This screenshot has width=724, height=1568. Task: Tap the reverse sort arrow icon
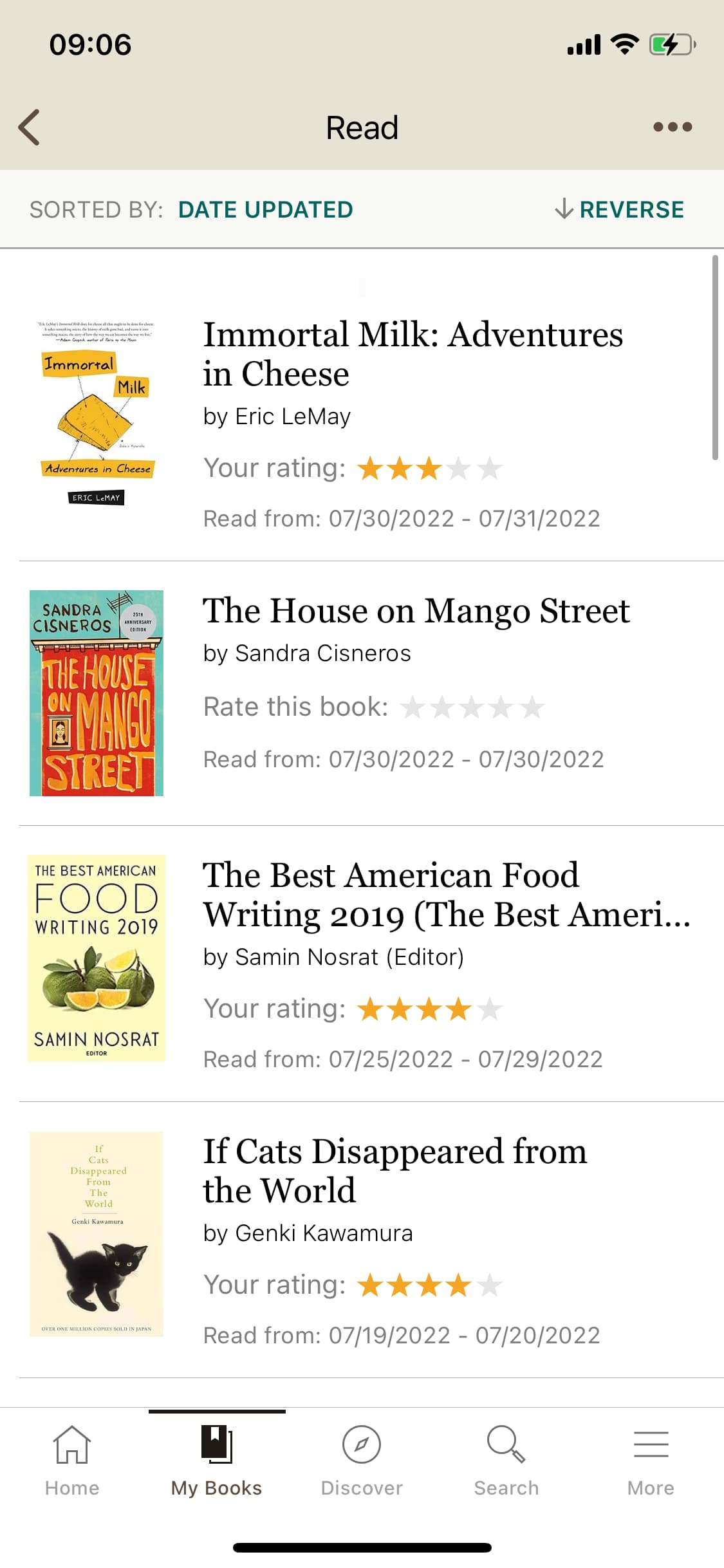564,209
